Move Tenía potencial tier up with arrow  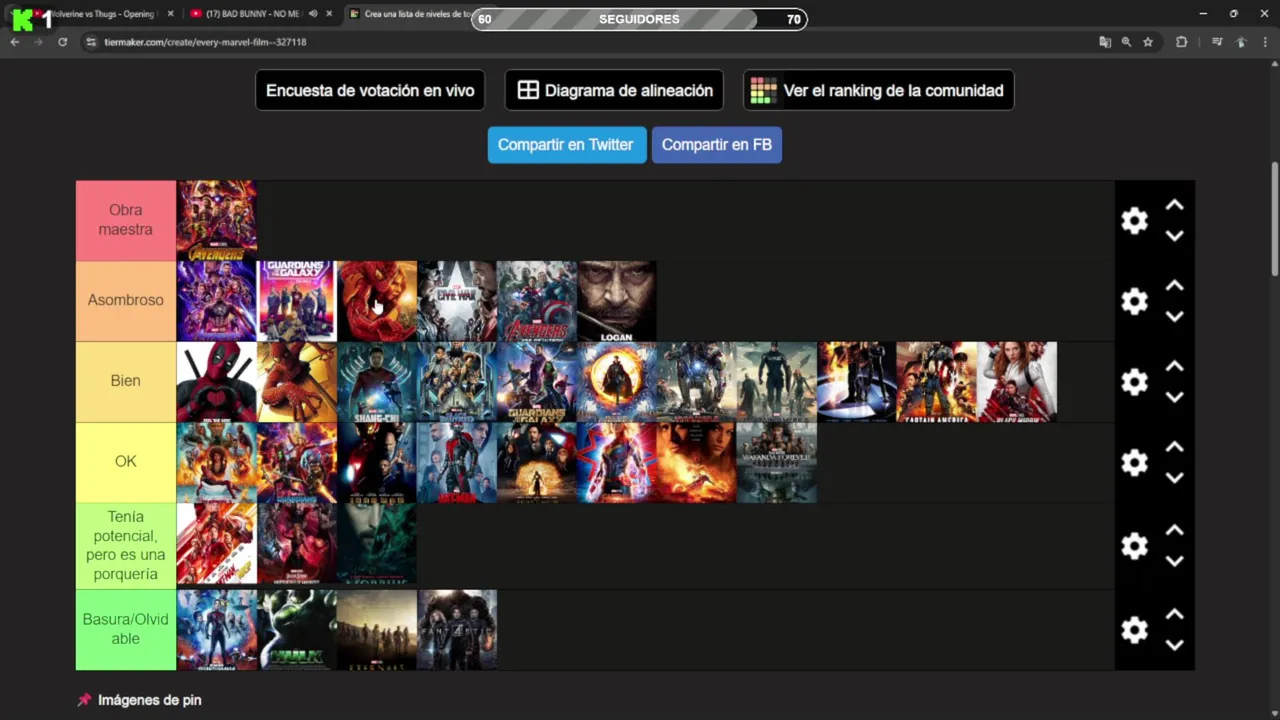pos(1175,530)
